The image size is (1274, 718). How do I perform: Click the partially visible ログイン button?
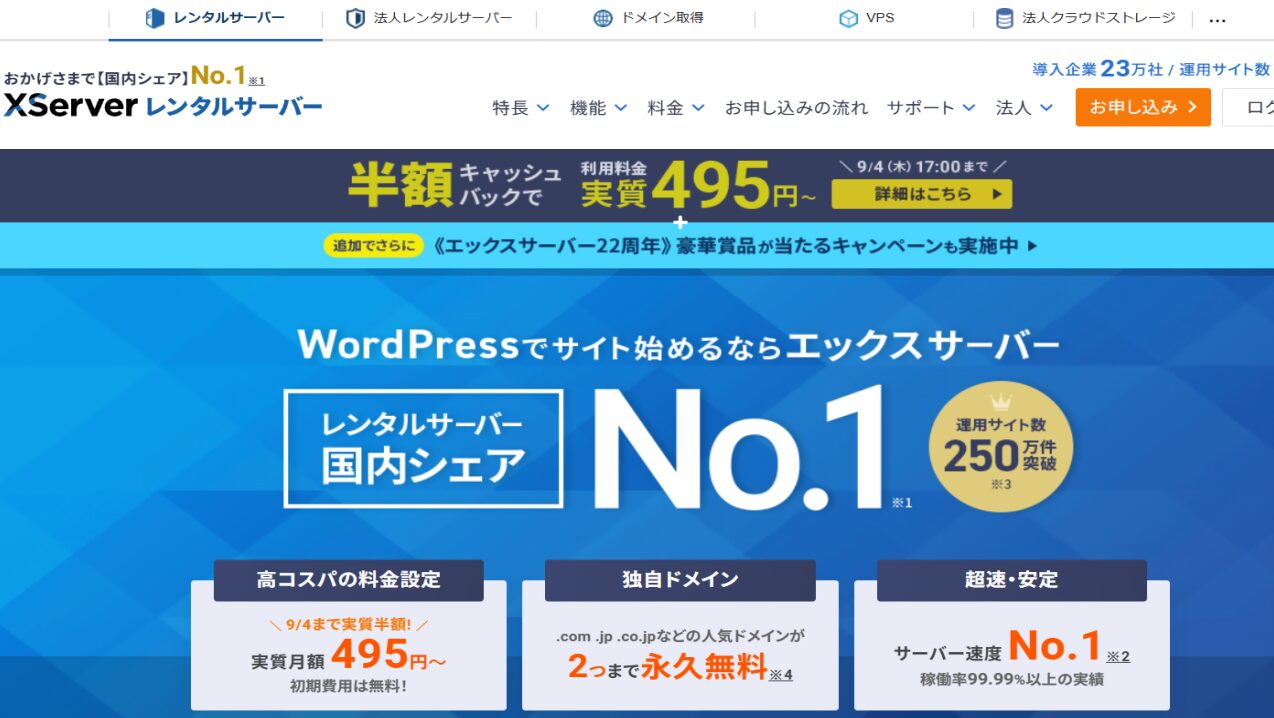(x=1249, y=107)
